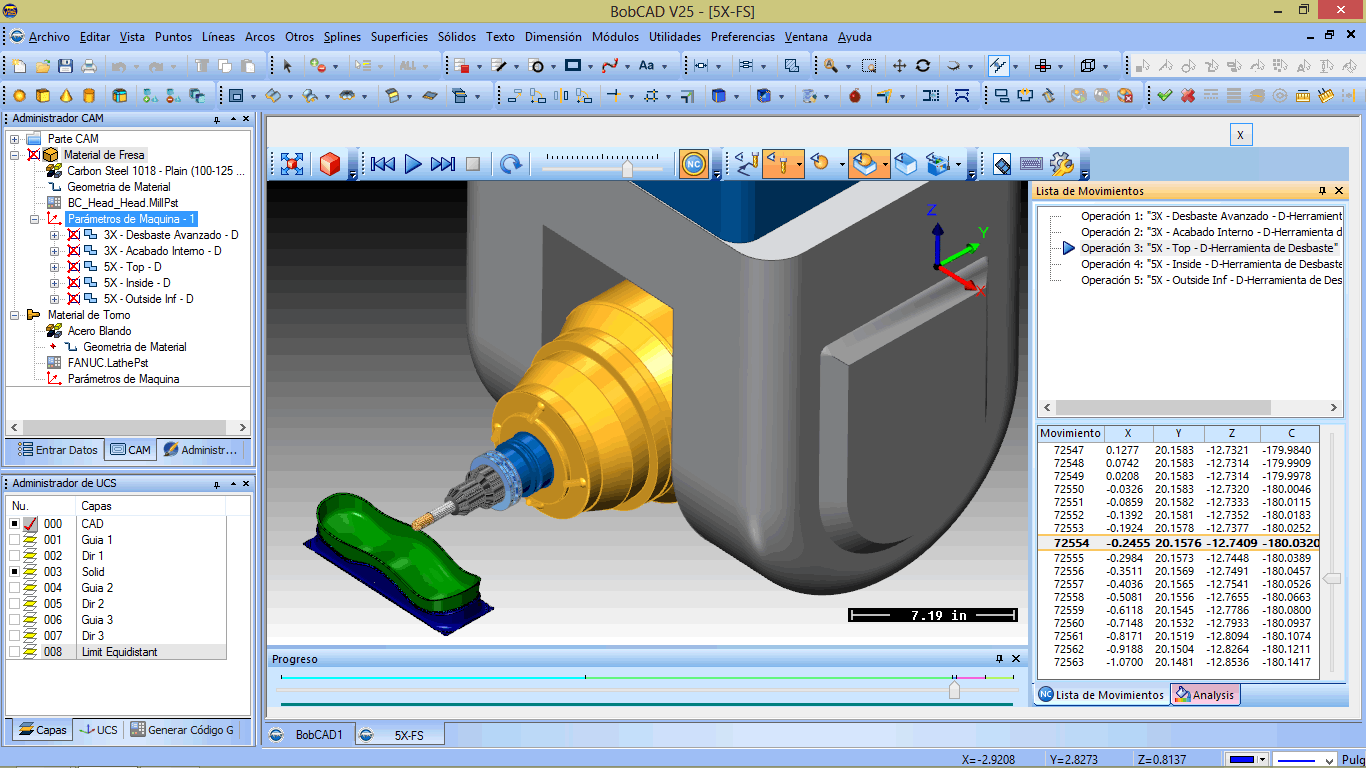
Task: Expand the Parte CAM tree node
Action: pyautogui.click(x=15, y=139)
